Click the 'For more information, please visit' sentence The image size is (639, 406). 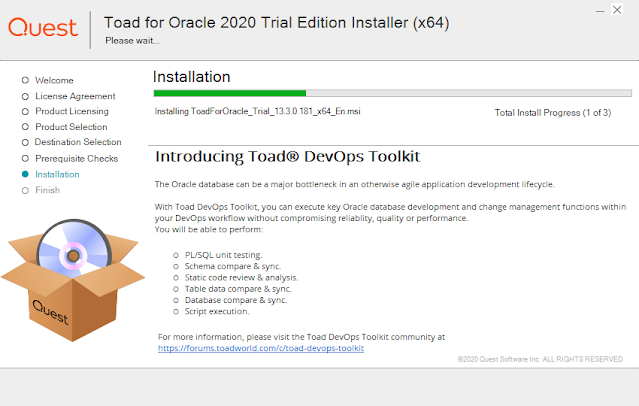point(301,337)
